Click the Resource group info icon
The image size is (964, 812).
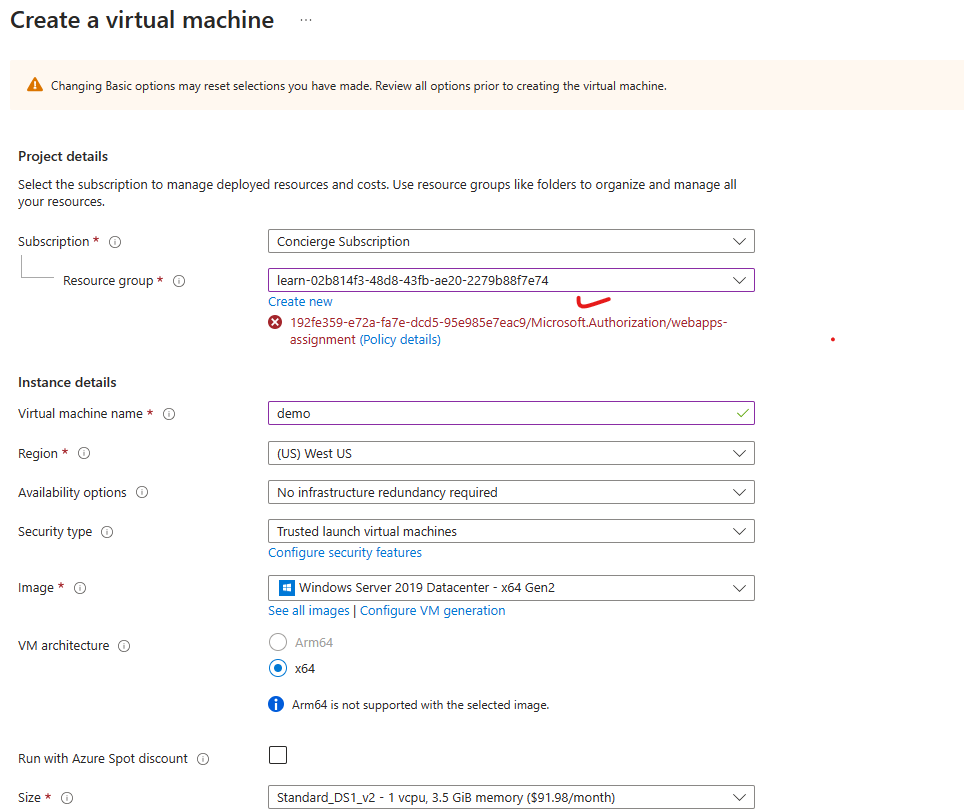179,281
